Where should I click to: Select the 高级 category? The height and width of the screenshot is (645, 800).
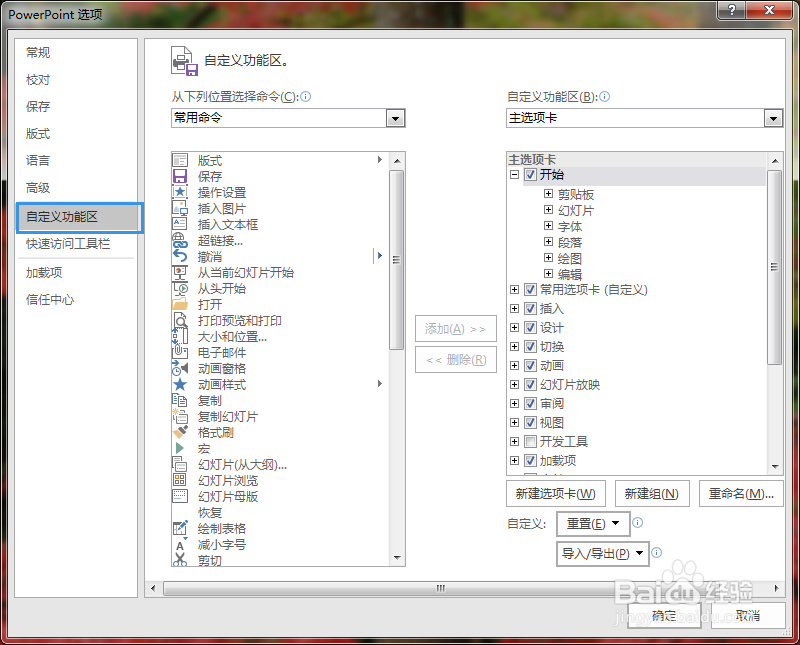38,188
